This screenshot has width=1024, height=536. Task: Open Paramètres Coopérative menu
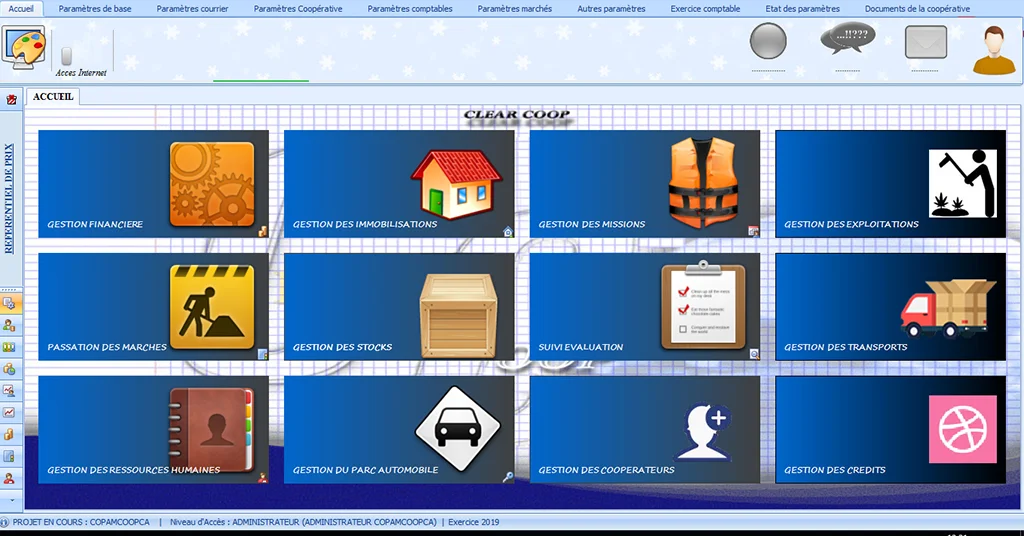coord(298,8)
